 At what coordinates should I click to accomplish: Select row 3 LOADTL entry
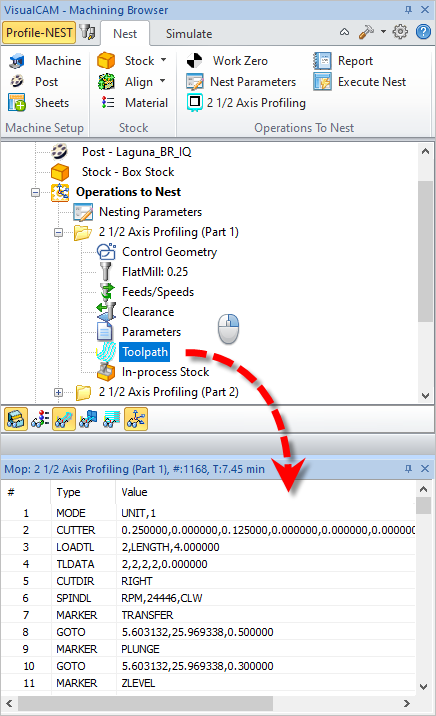(x=208, y=547)
